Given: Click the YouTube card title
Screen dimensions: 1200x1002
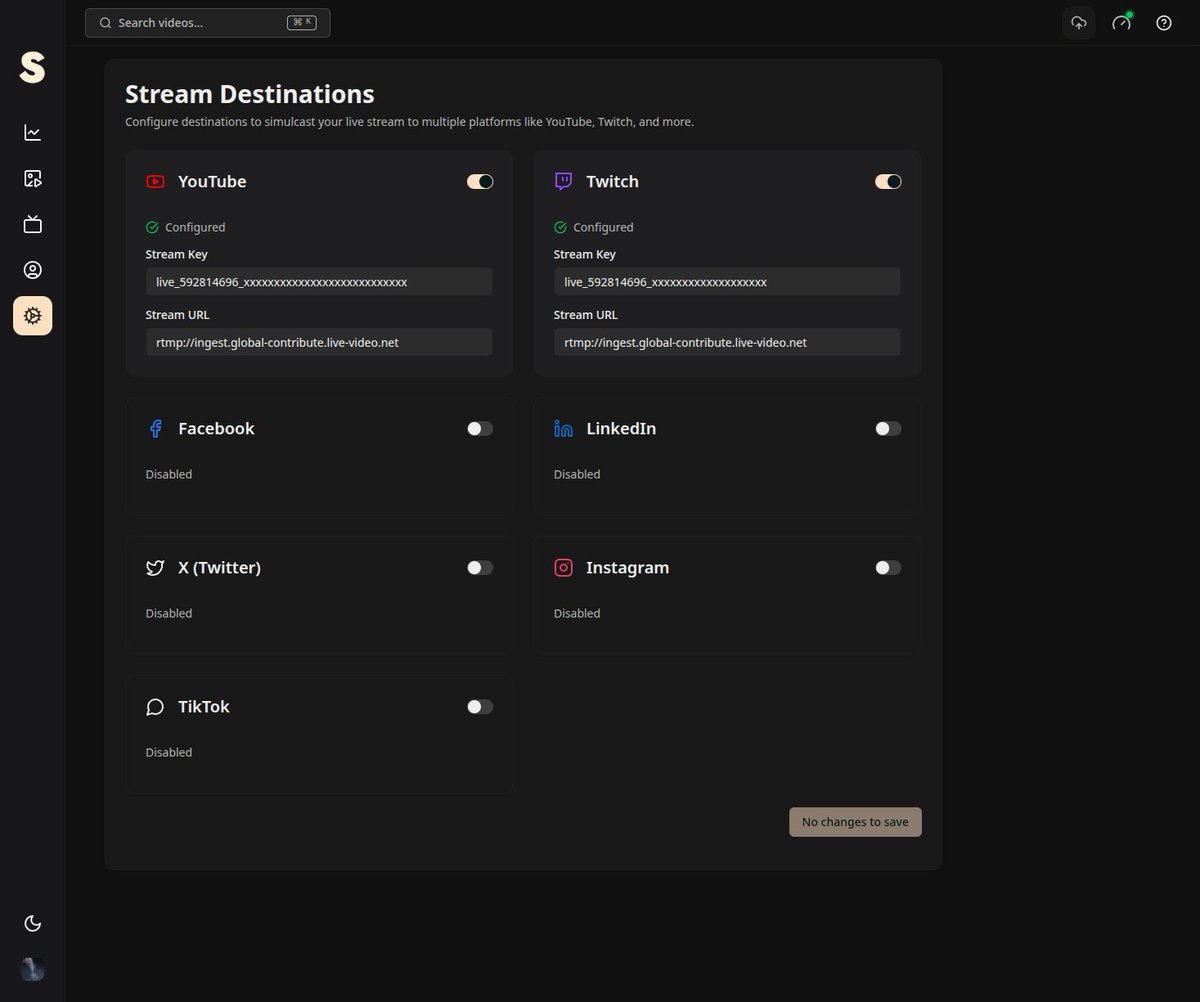Looking at the screenshot, I should pos(212,182).
